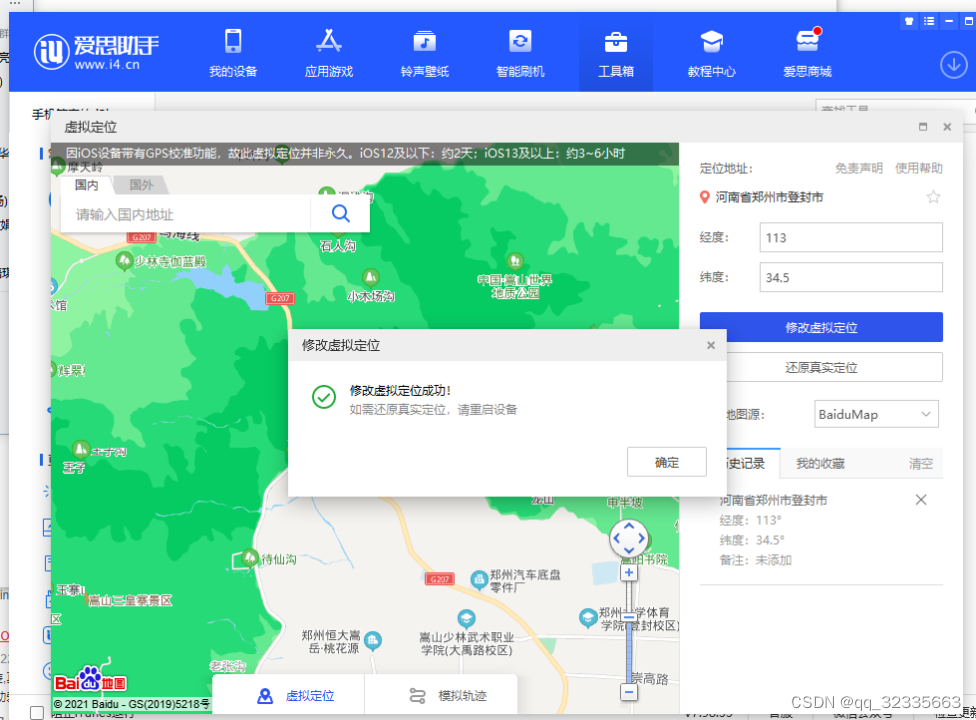Select the 工具箱 toolbox tab
Screen dimensions: 976x720
616,53
